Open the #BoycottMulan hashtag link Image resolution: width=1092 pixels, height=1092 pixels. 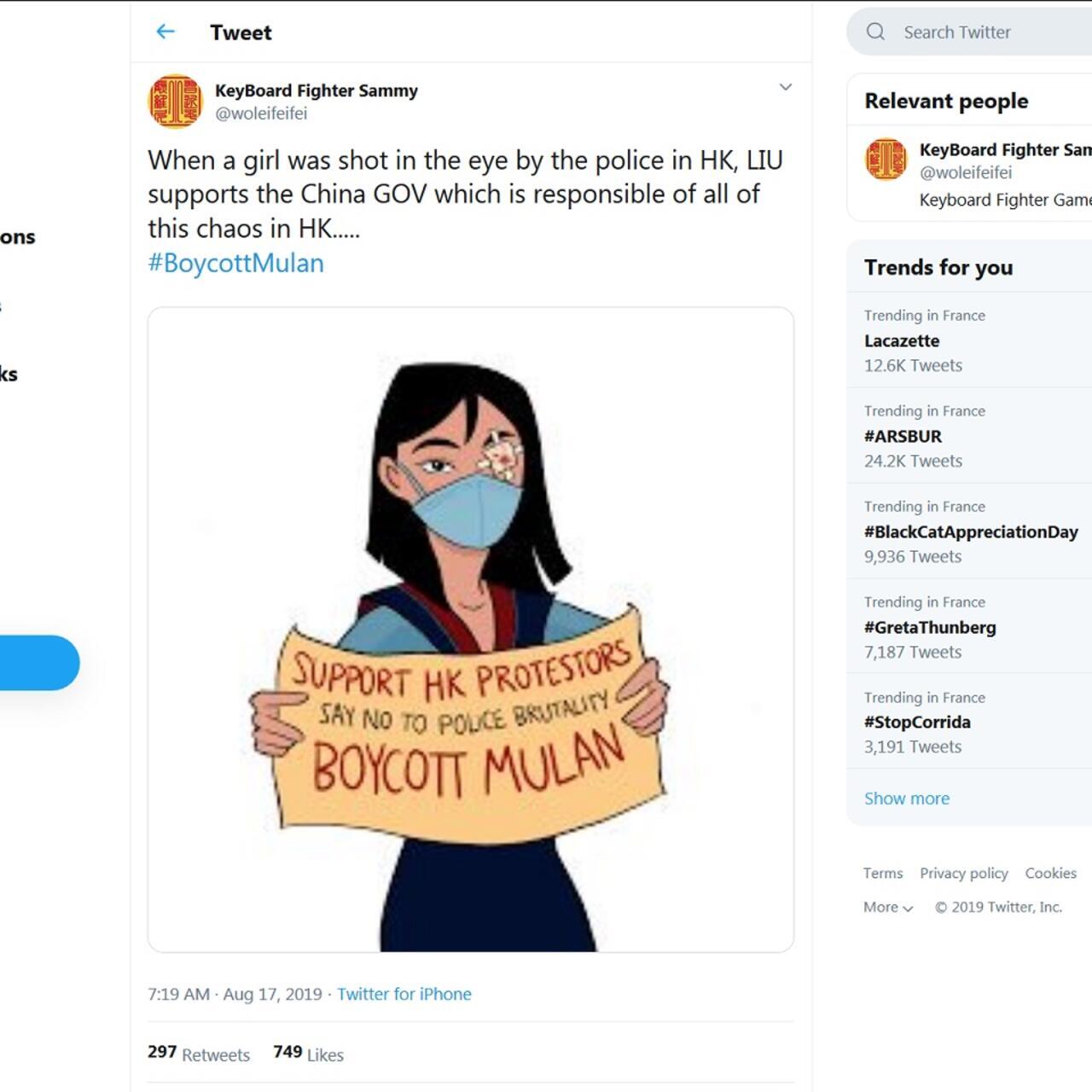coord(235,263)
